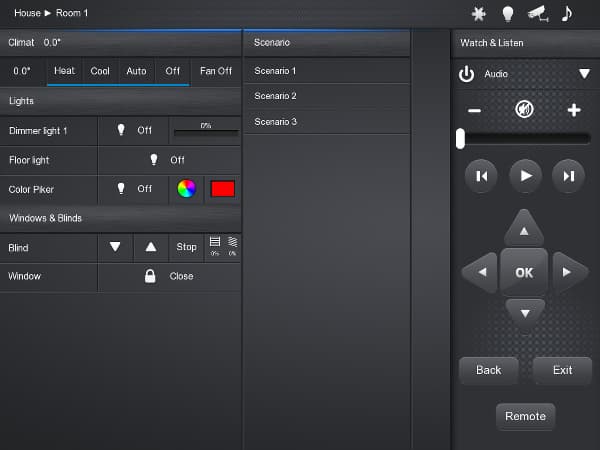This screenshot has width=600, height=450.
Task: Select Heat climate mode
Action: (64, 71)
